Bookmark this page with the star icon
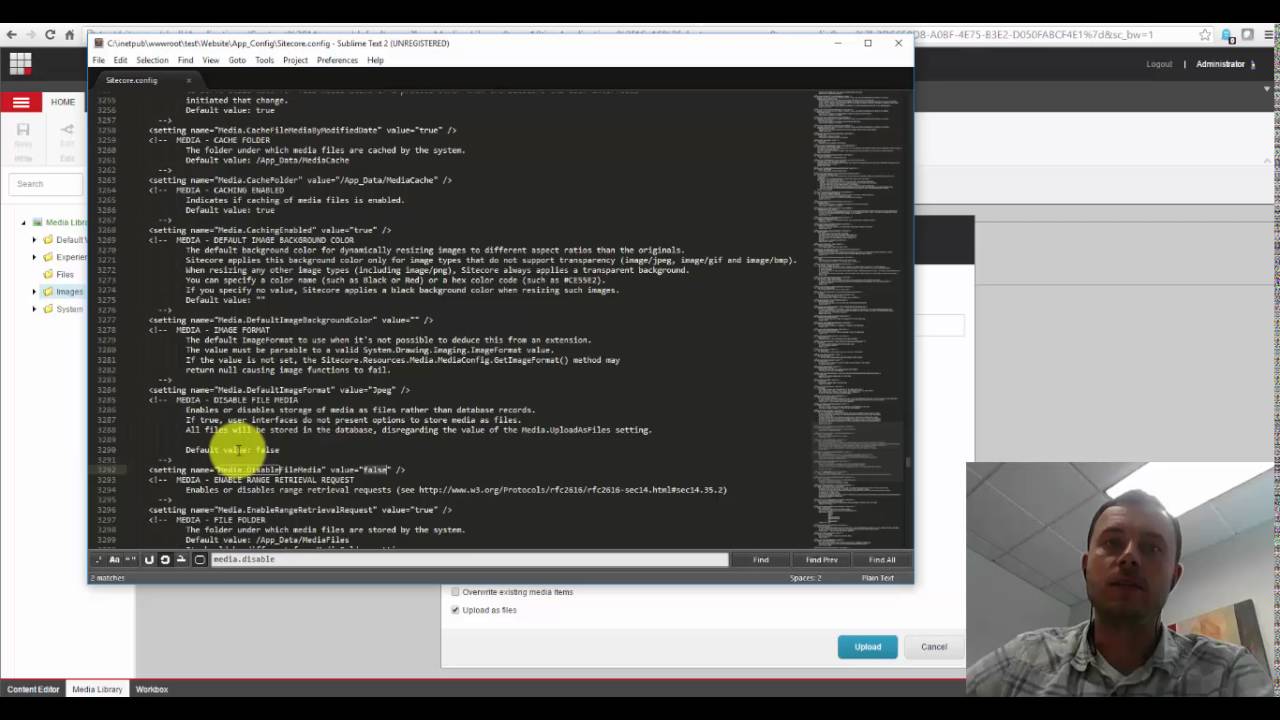The image size is (1280, 720). 1205,35
